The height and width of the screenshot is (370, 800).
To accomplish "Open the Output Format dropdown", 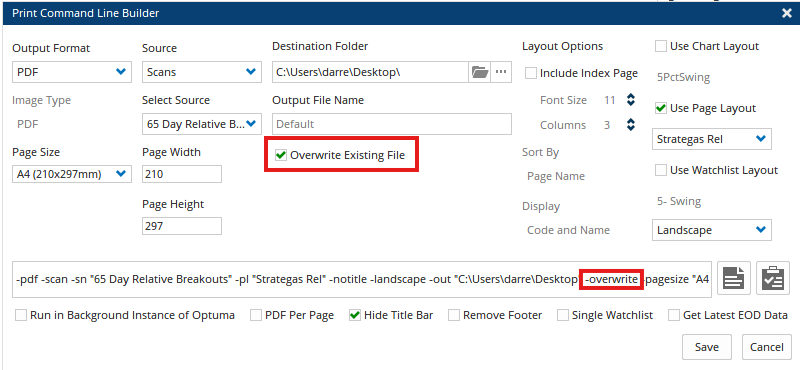I will click(x=71, y=72).
